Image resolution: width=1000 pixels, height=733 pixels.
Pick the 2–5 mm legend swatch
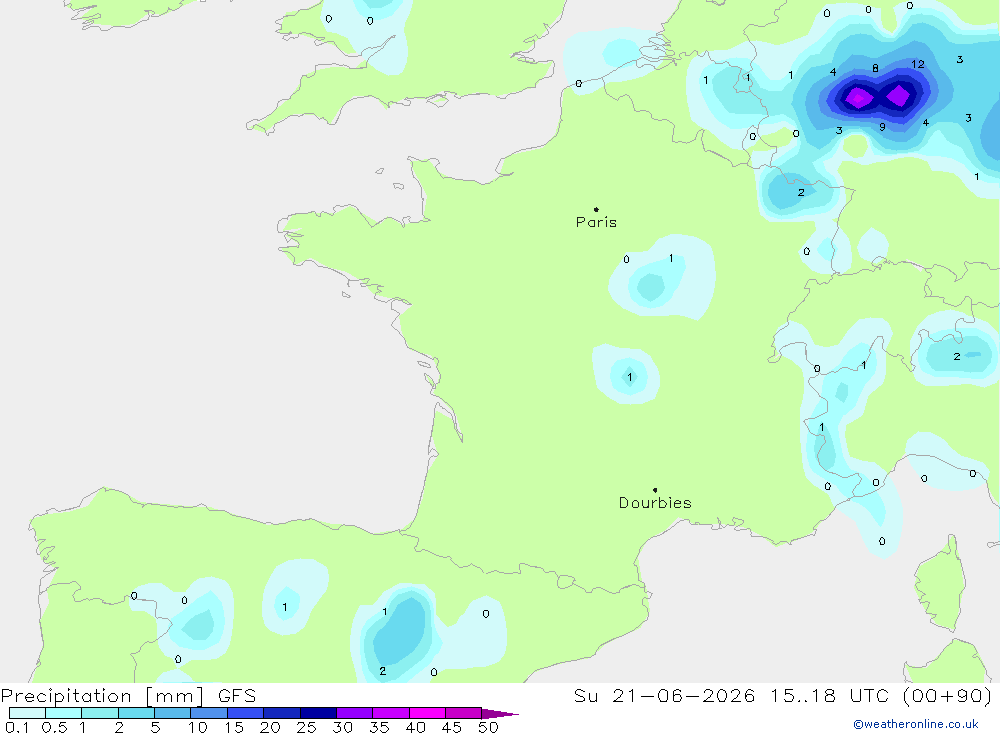pyautogui.click(x=136, y=713)
